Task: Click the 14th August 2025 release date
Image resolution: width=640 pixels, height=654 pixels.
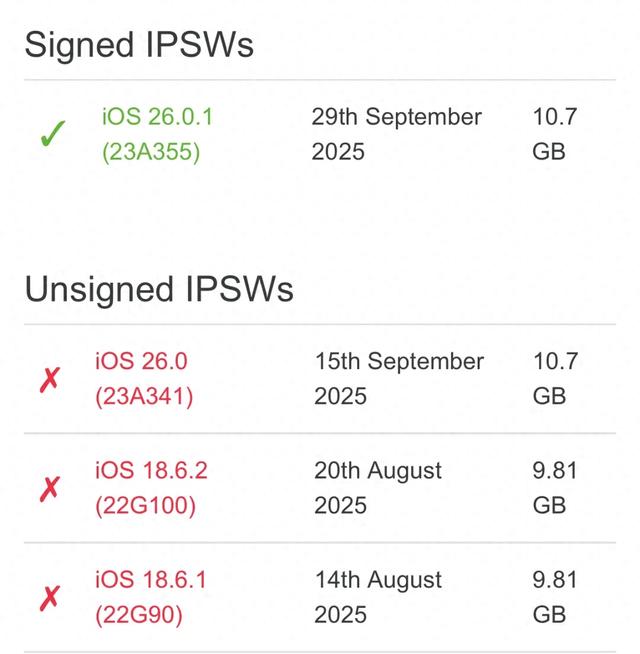Action: tap(378, 597)
